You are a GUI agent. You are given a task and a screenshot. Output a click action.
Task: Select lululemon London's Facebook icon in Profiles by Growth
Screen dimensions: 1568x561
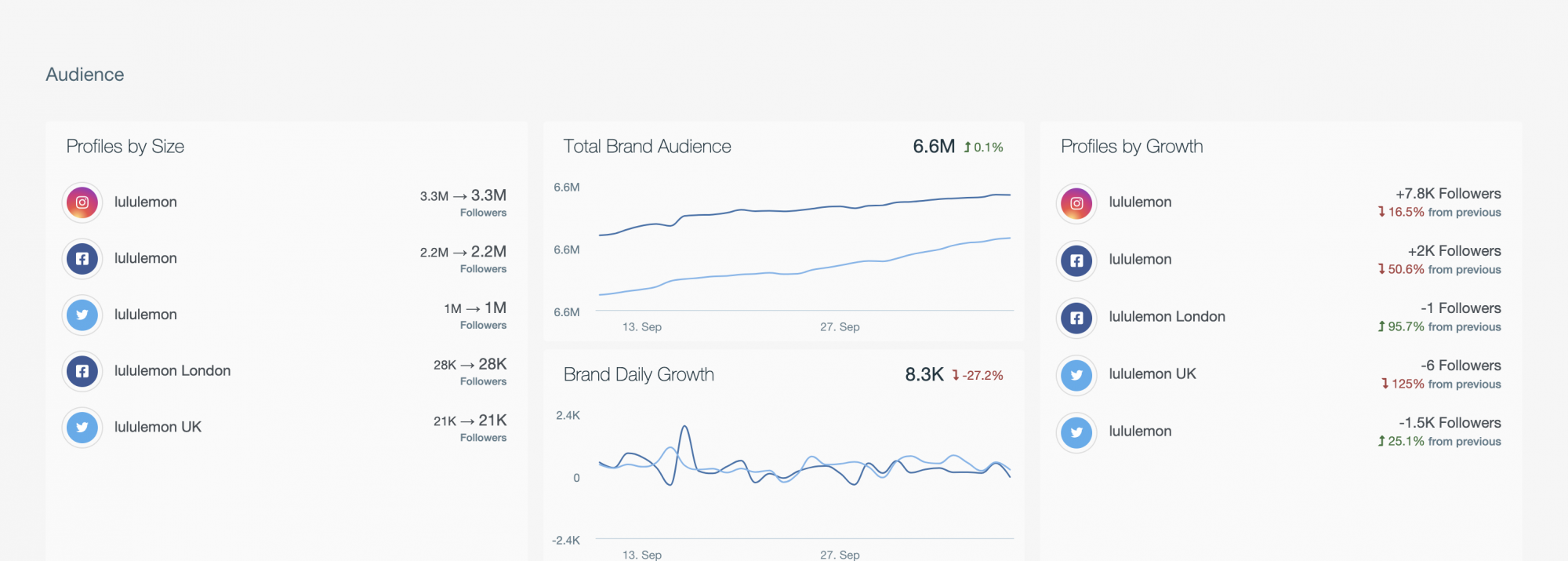pos(1076,318)
